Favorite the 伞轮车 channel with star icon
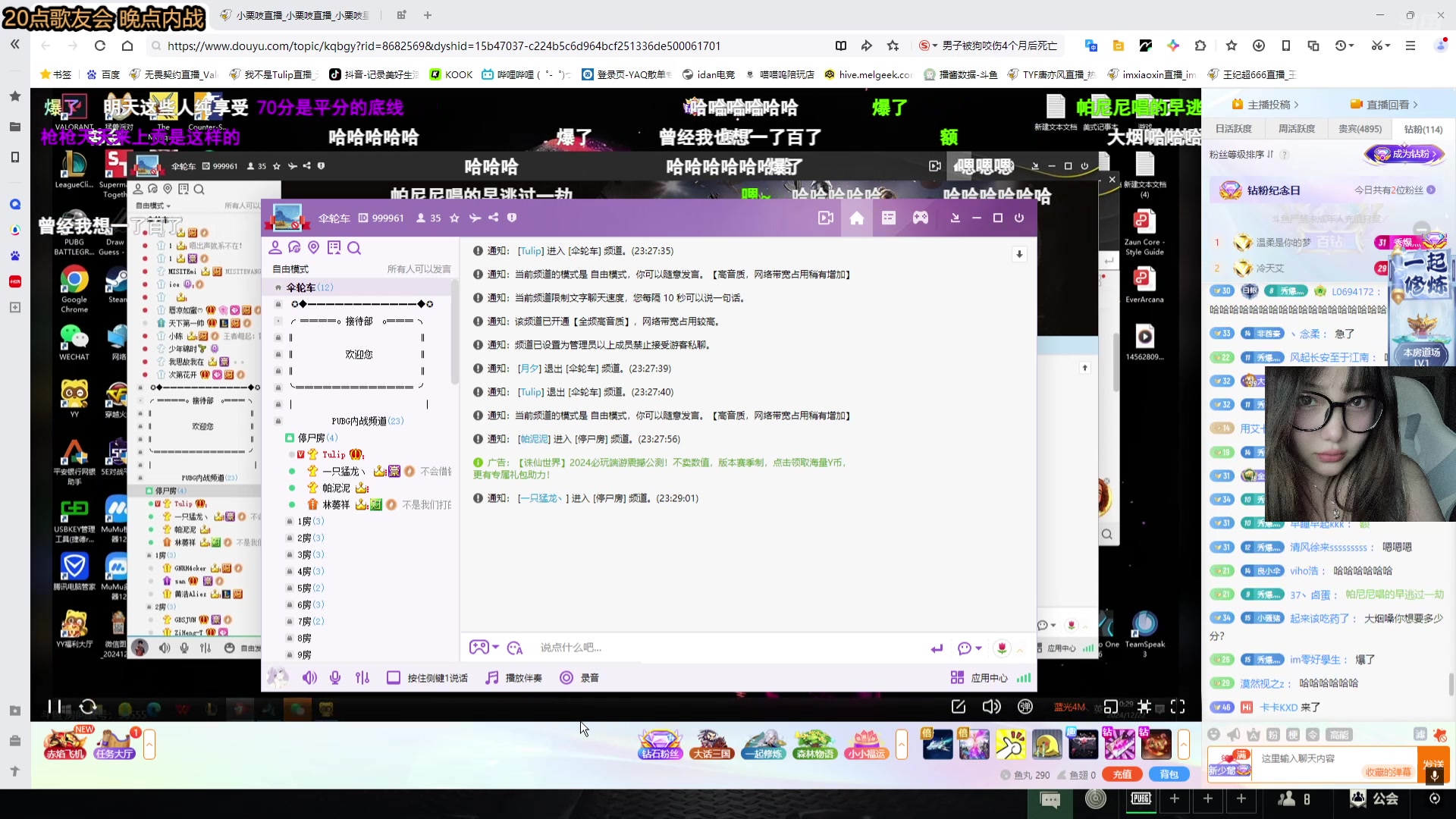The width and height of the screenshot is (1456, 819). [454, 218]
